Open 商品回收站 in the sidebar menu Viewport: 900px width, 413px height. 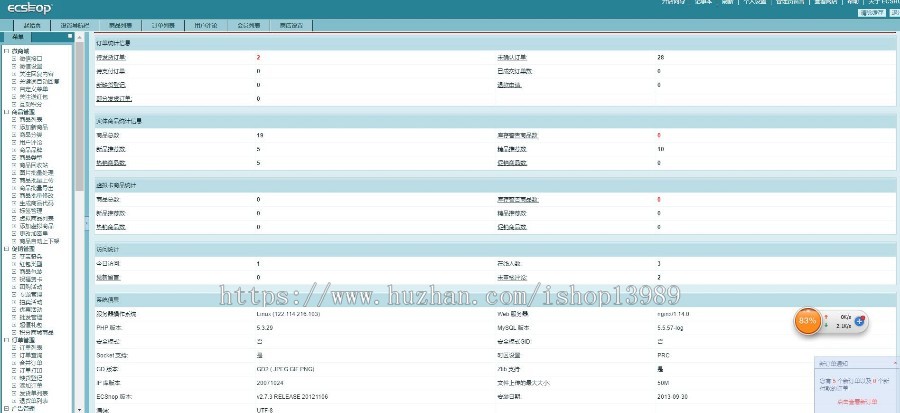point(33,165)
